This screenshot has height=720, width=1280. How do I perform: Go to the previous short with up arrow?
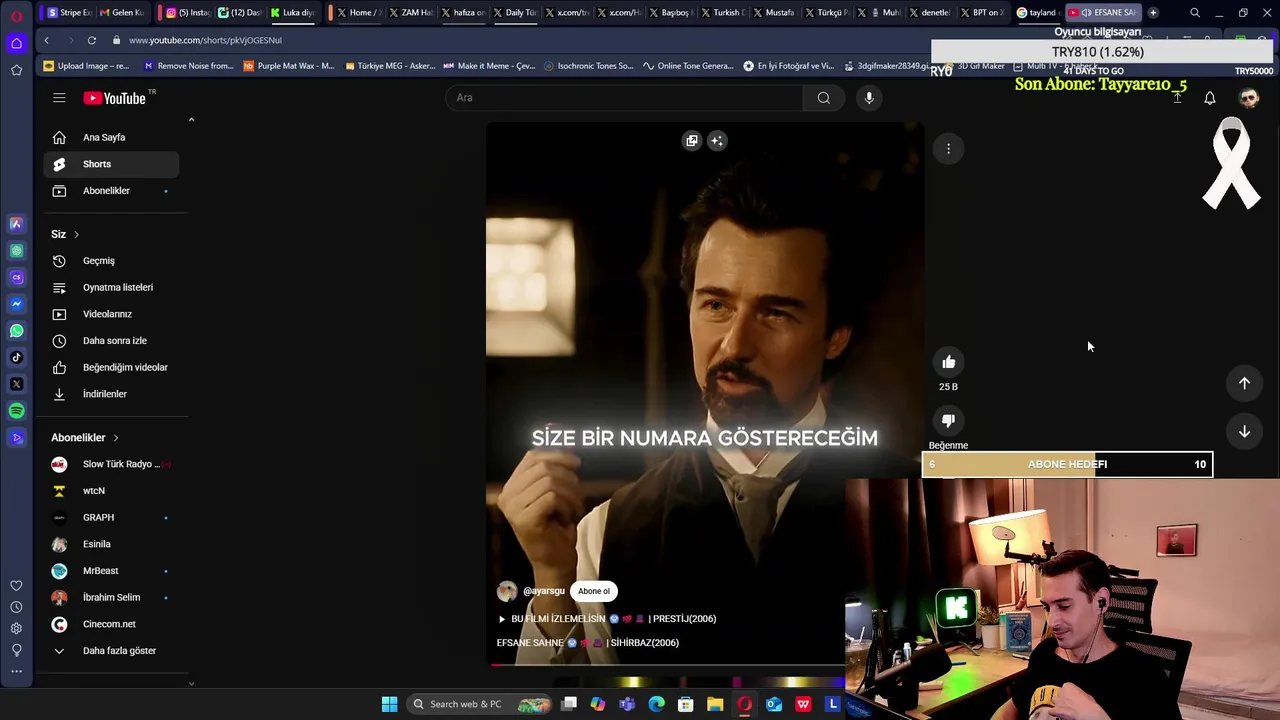[x=1244, y=383]
